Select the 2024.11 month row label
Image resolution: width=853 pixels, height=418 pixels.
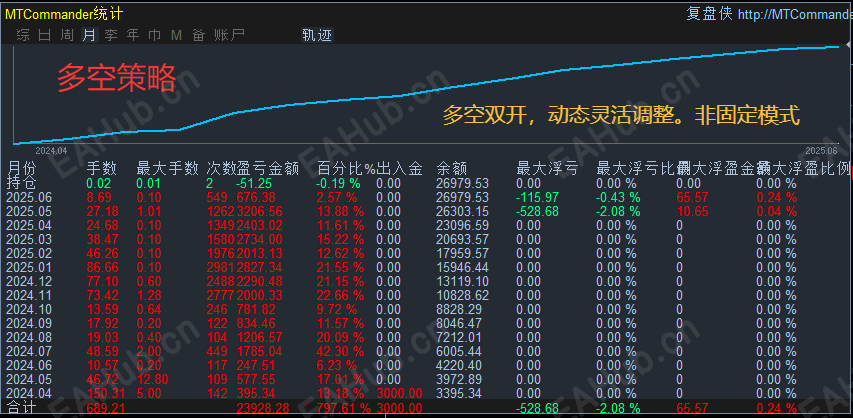pyautogui.click(x=27, y=295)
